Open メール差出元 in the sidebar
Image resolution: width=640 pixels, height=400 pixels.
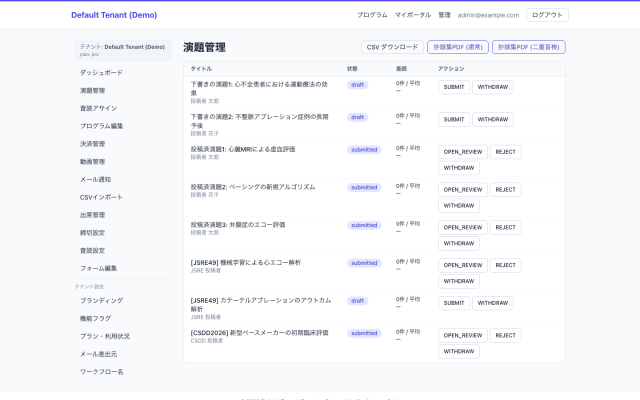click(x=123, y=354)
